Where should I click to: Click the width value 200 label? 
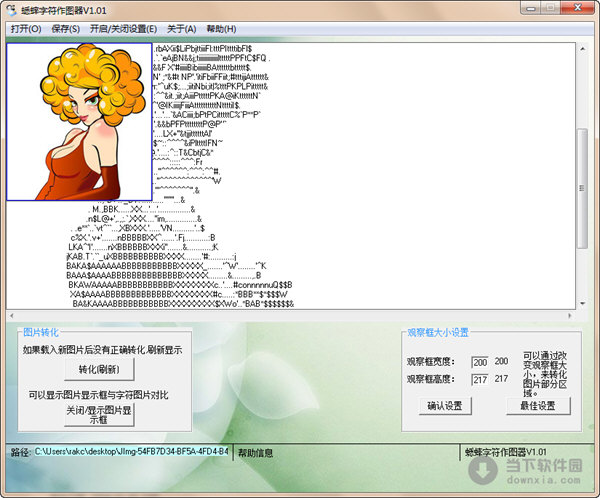tap(501, 361)
